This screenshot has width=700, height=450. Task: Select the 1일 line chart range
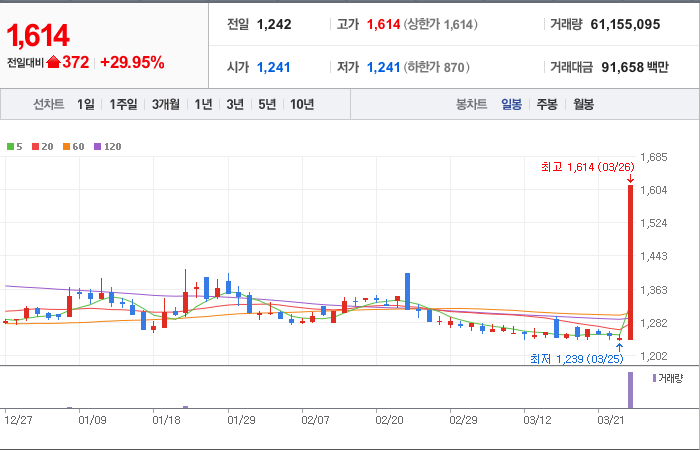86,104
